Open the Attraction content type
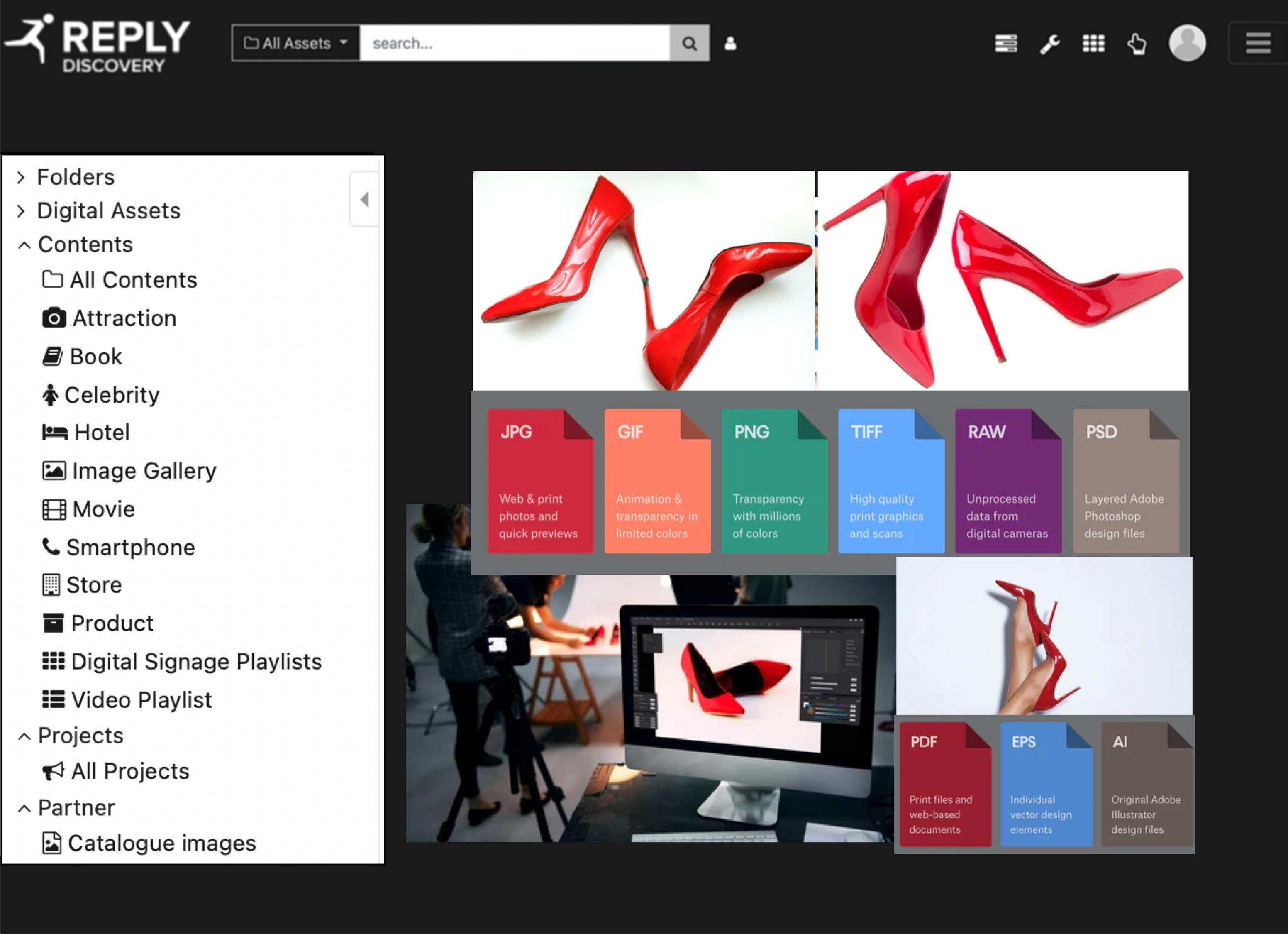 pyautogui.click(x=124, y=318)
